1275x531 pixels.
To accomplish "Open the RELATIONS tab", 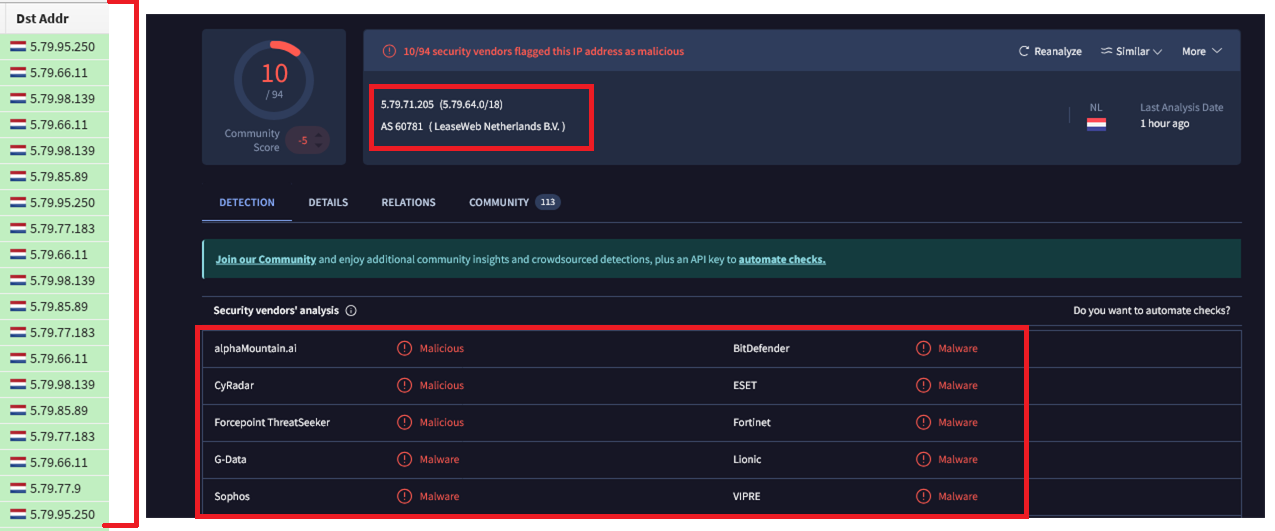I will [408, 202].
